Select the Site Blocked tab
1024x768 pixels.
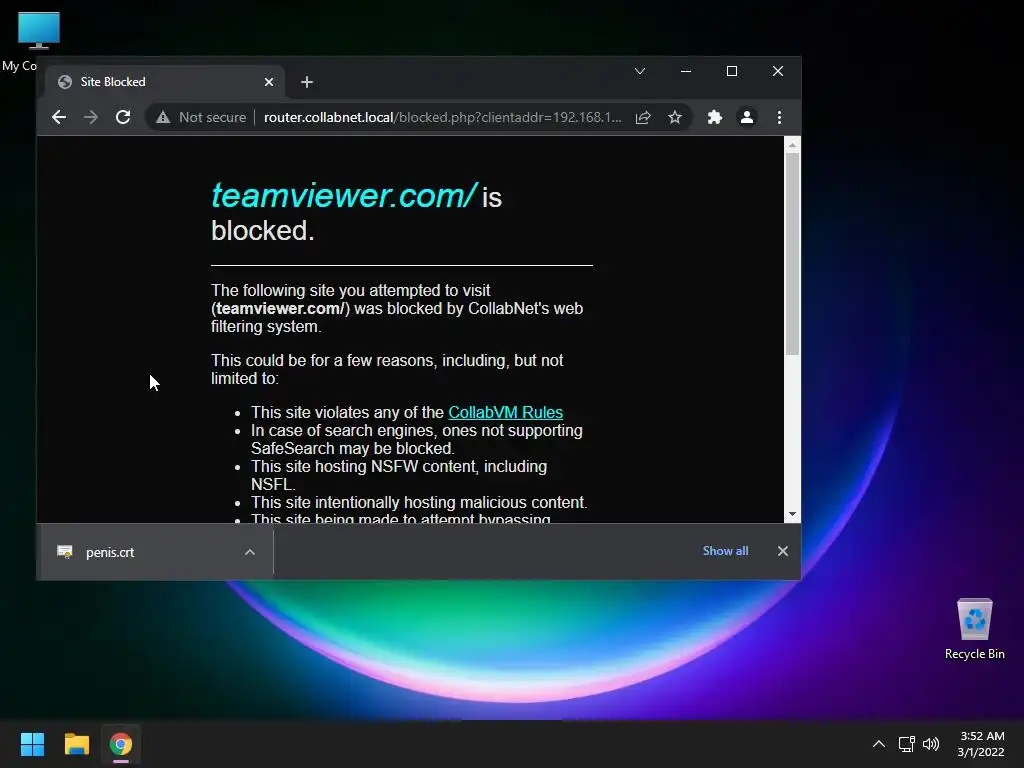pos(165,82)
